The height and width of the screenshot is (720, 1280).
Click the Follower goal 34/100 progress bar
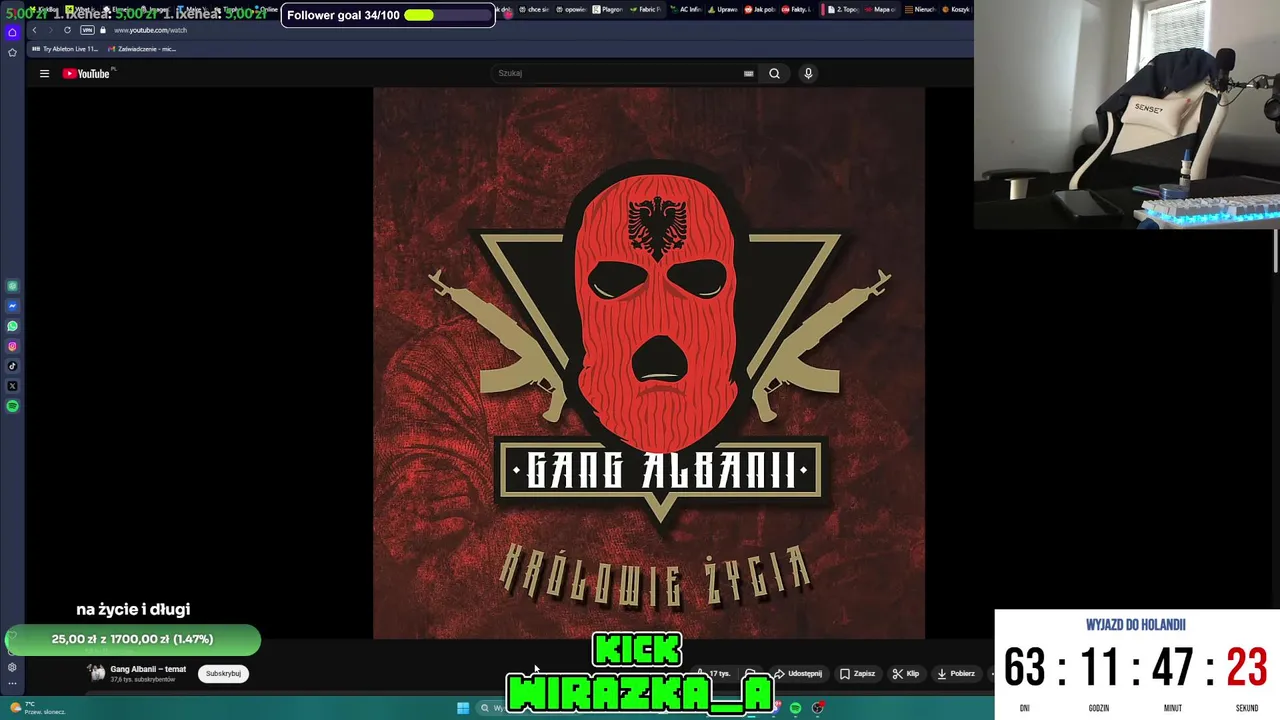coord(388,15)
